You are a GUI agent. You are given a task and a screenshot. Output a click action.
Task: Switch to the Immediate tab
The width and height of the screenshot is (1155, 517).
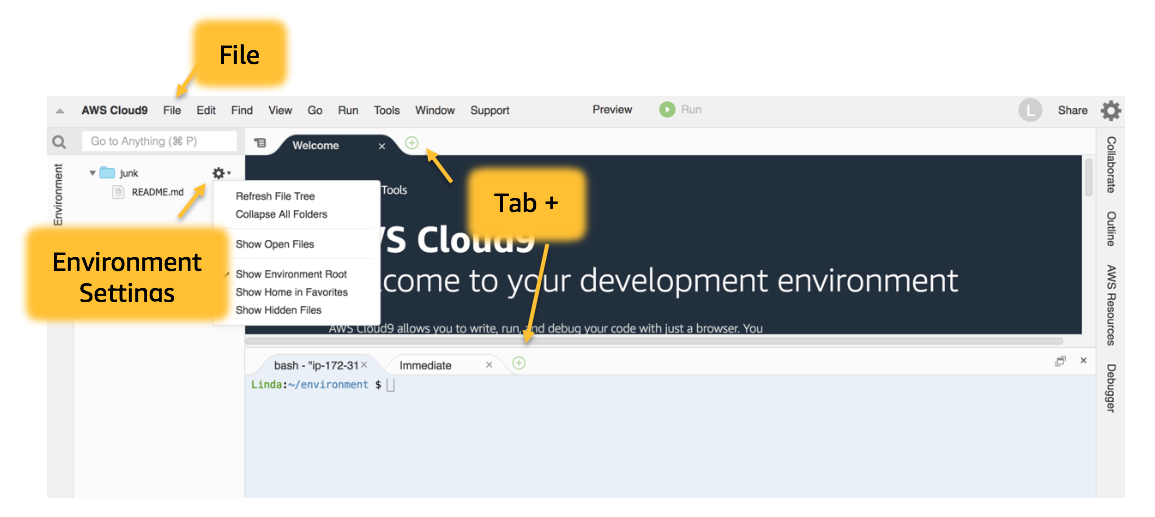point(425,365)
